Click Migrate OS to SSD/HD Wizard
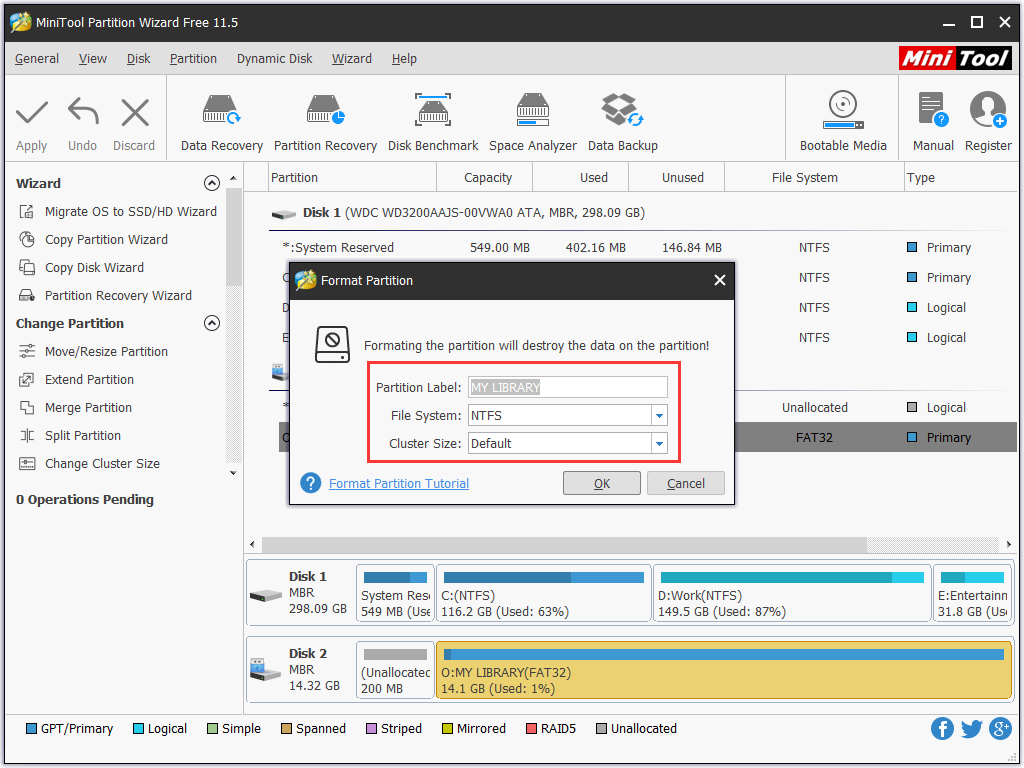Image resolution: width=1024 pixels, height=768 pixels. pyautogui.click(x=130, y=211)
